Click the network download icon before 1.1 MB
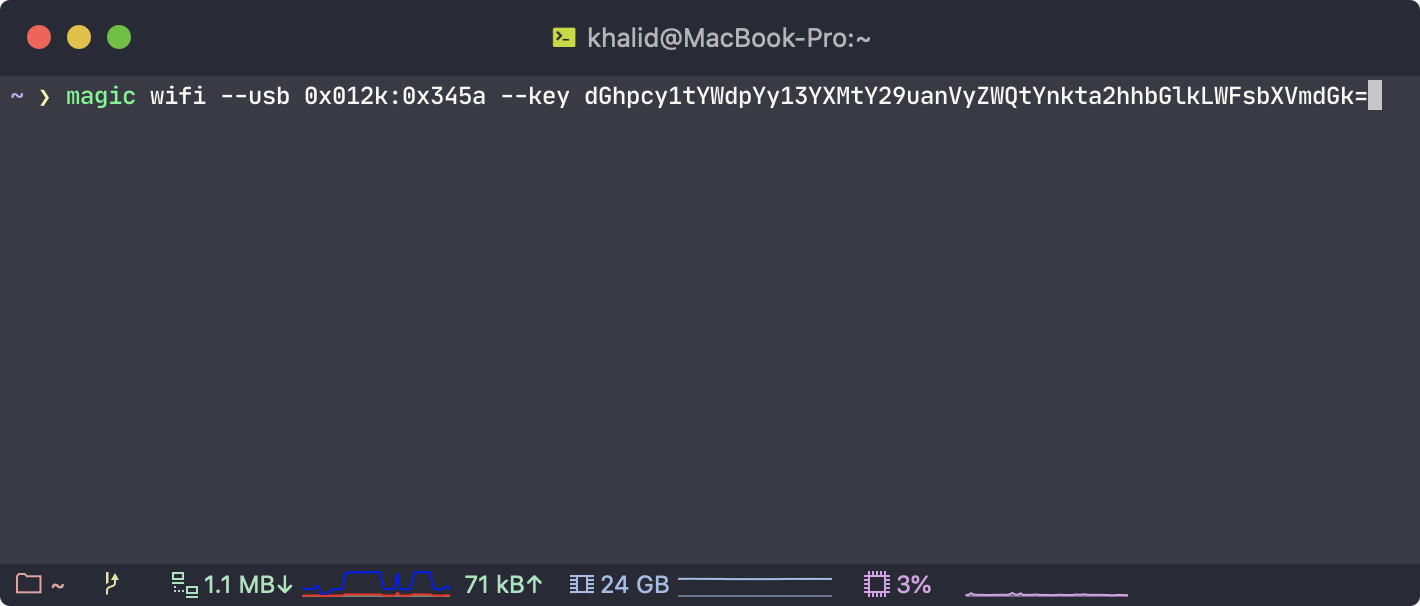 tap(183, 584)
